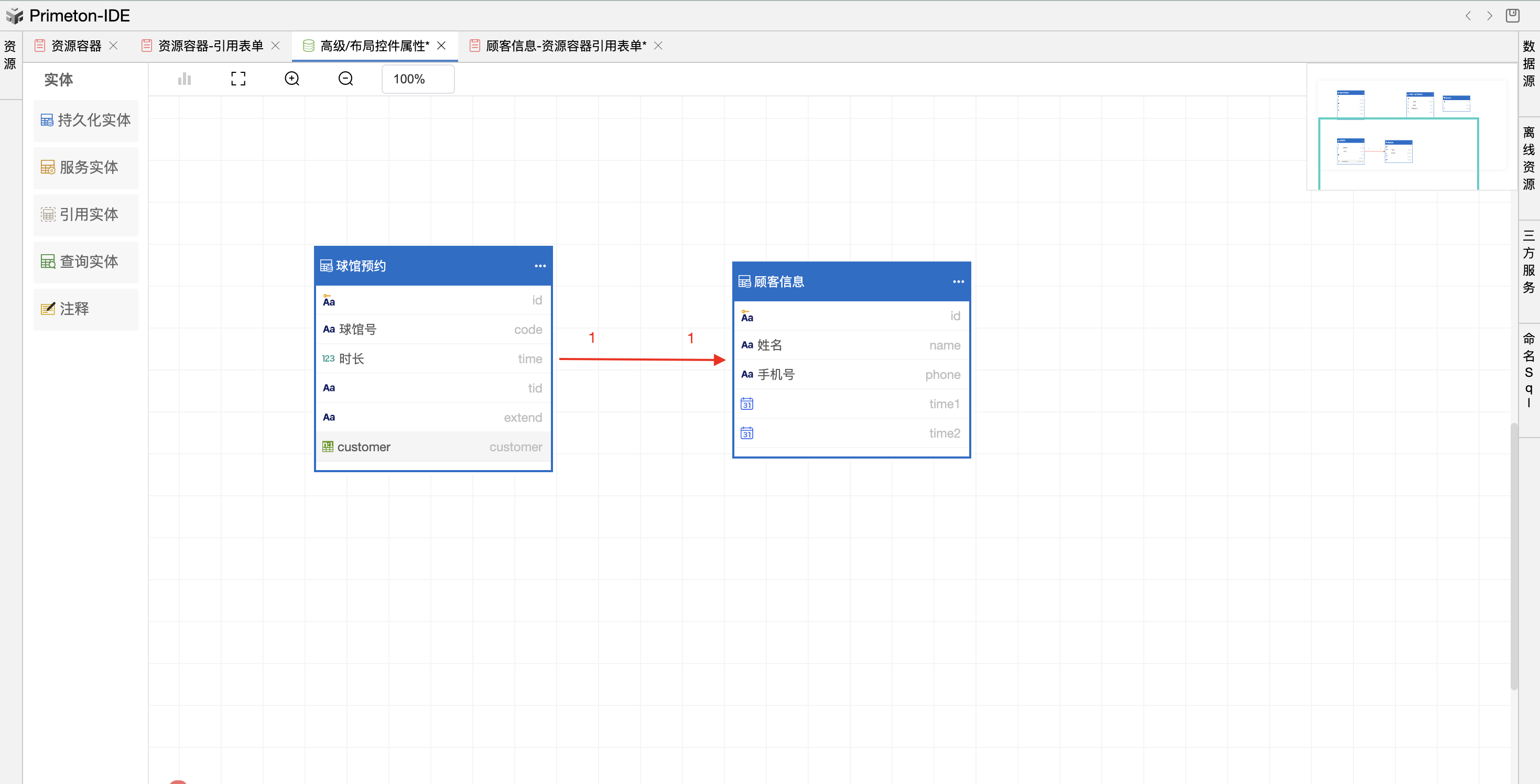Open the 球馆预约 entity options menu
The width and height of the screenshot is (1540, 784).
540,266
